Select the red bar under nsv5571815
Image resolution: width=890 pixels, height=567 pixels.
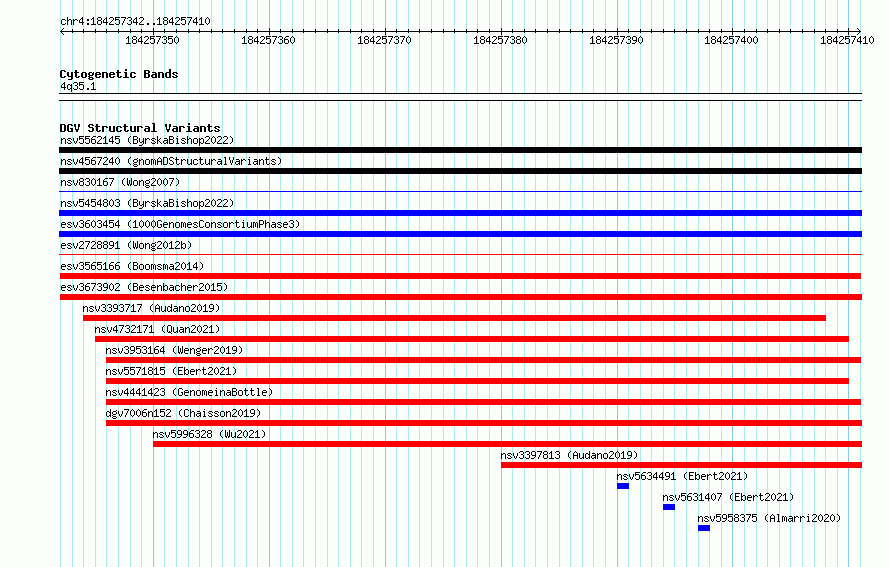[x=477, y=381]
